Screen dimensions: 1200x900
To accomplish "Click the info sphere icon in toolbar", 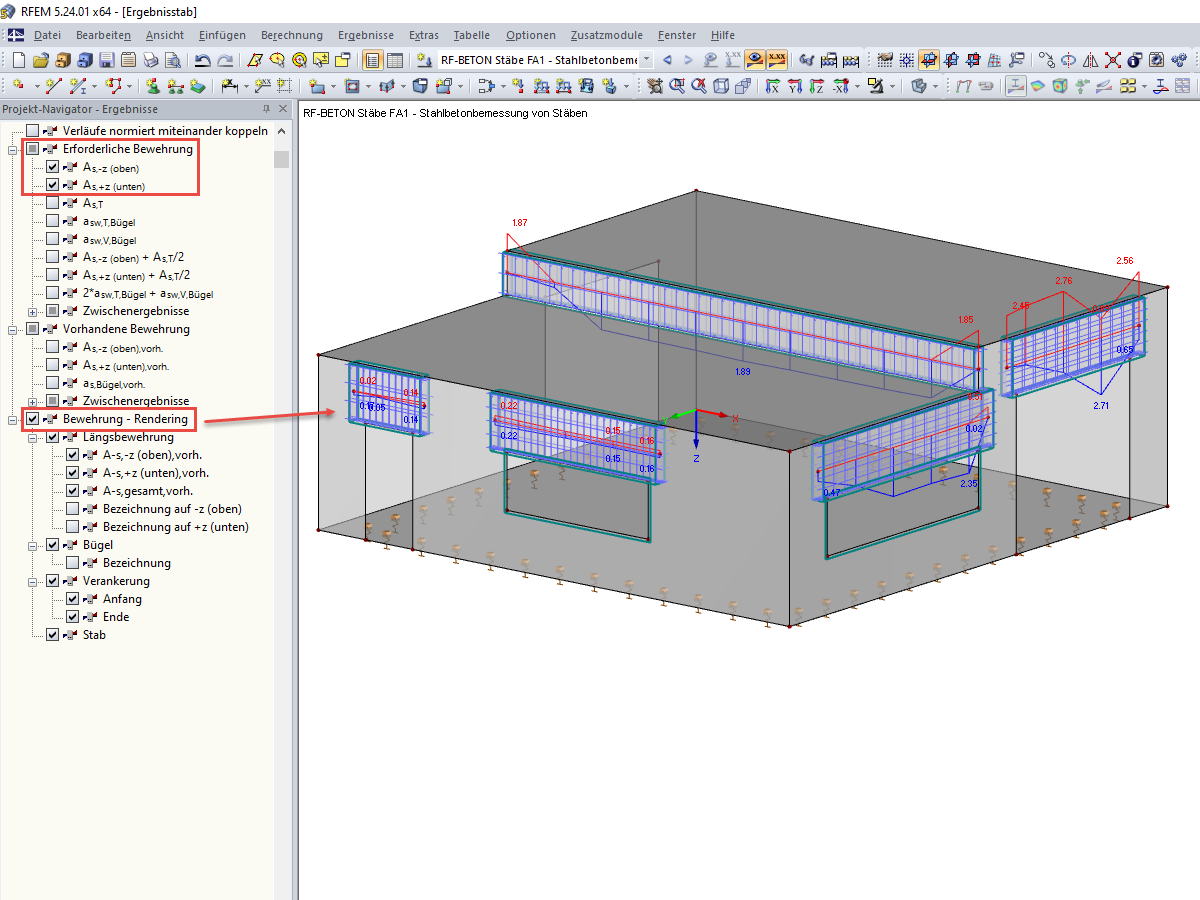I will point(1134,60).
